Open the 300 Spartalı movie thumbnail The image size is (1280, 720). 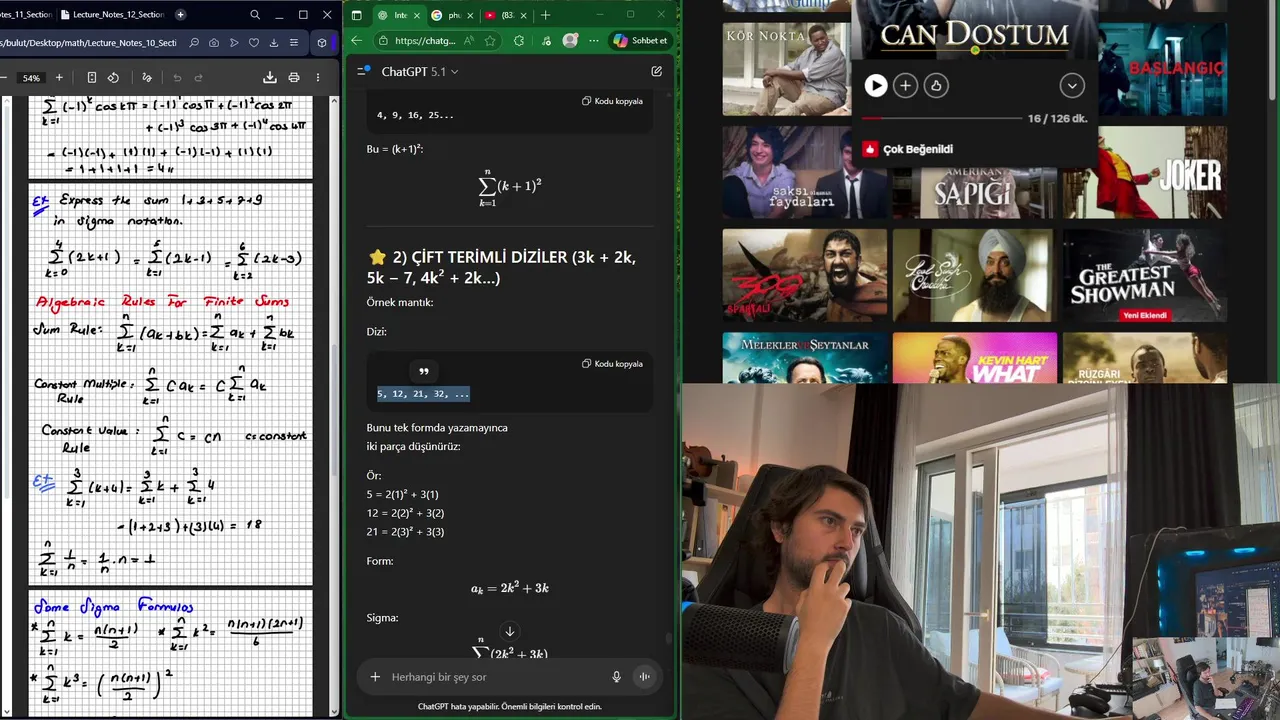[x=804, y=276]
